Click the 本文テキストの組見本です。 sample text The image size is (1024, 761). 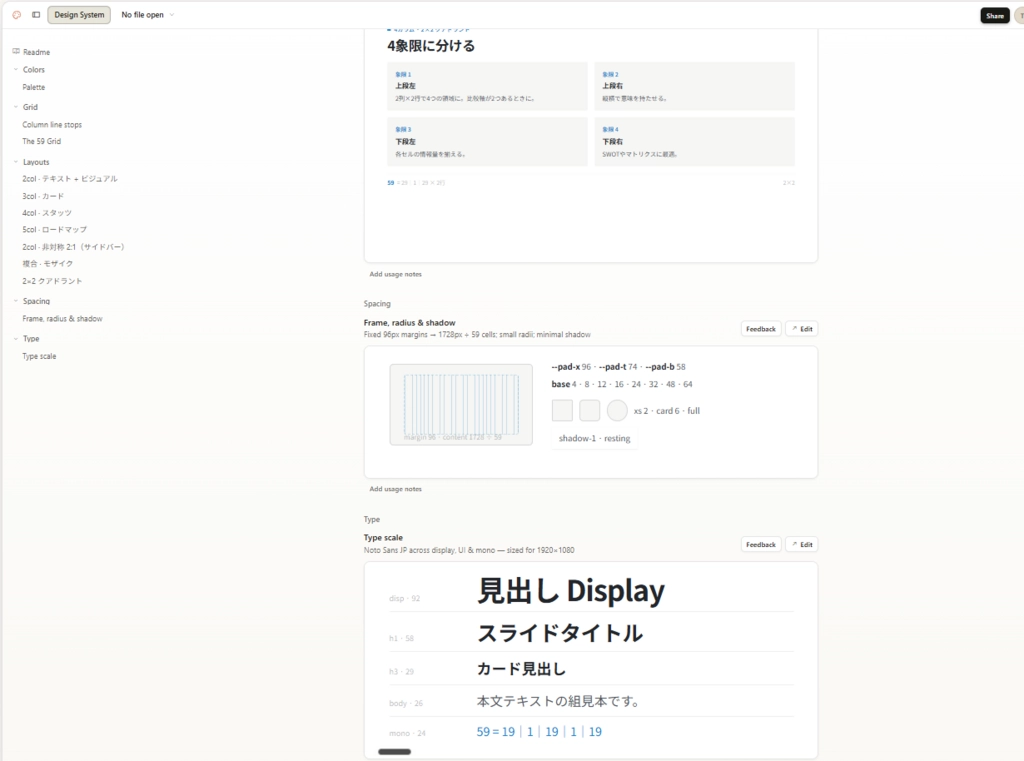(x=558, y=702)
